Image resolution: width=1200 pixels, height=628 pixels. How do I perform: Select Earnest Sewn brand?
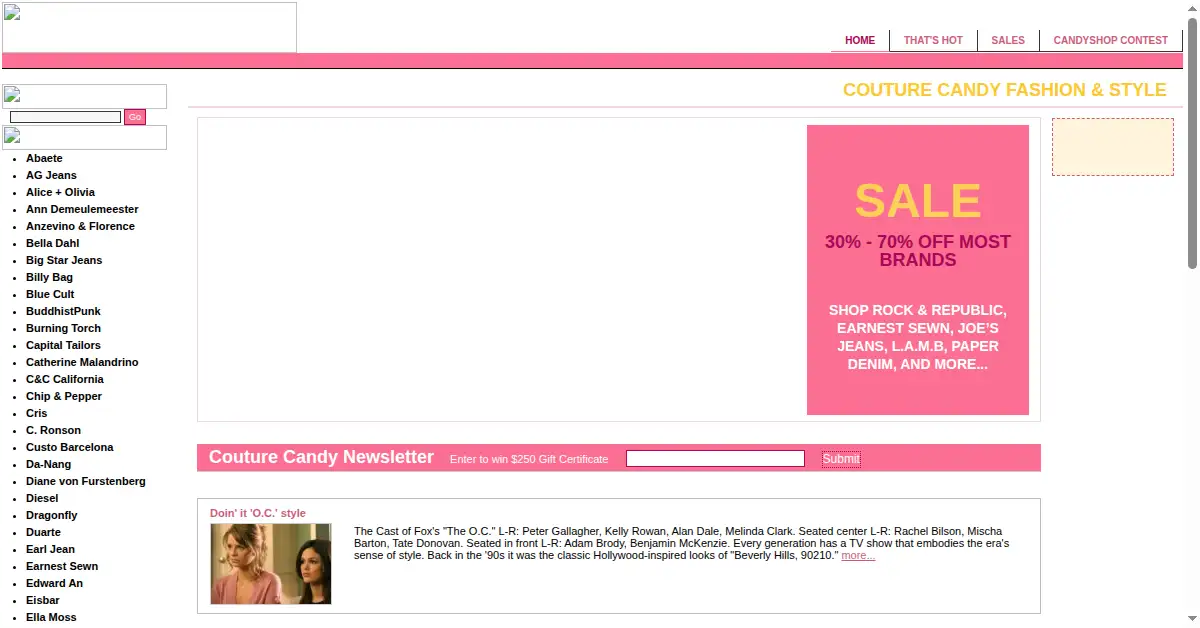point(62,566)
